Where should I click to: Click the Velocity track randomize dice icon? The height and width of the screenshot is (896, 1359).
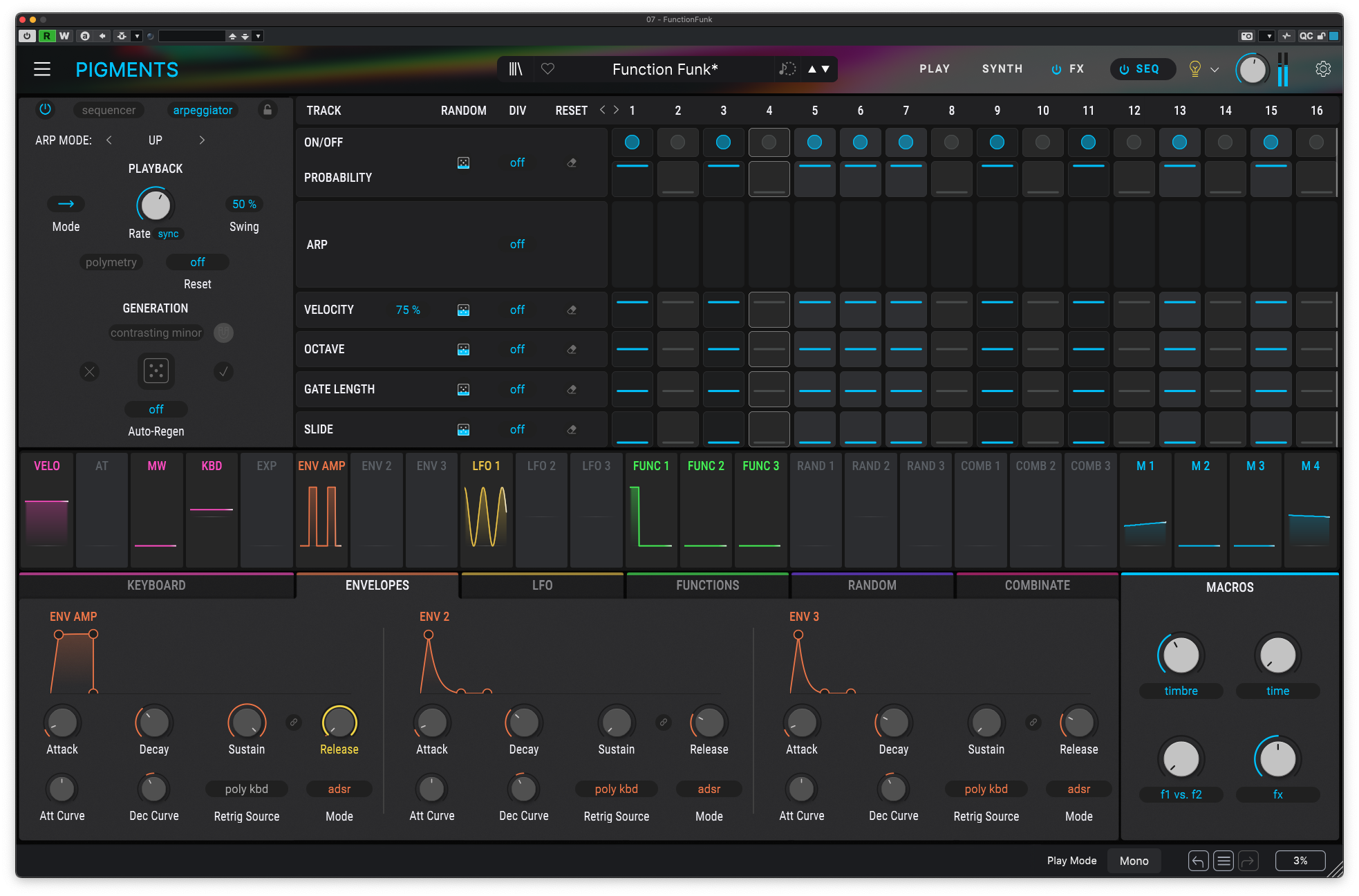point(463,310)
